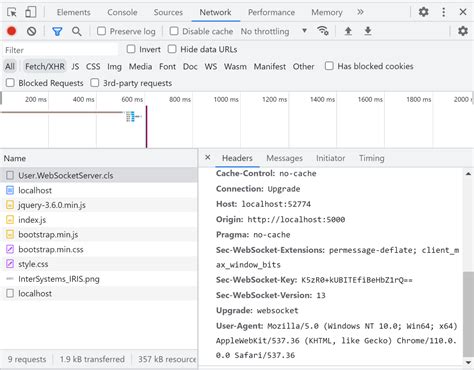Select User.WebSocketServer.cls request row
Viewport: 474px width, 370px height.
coord(99,175)
